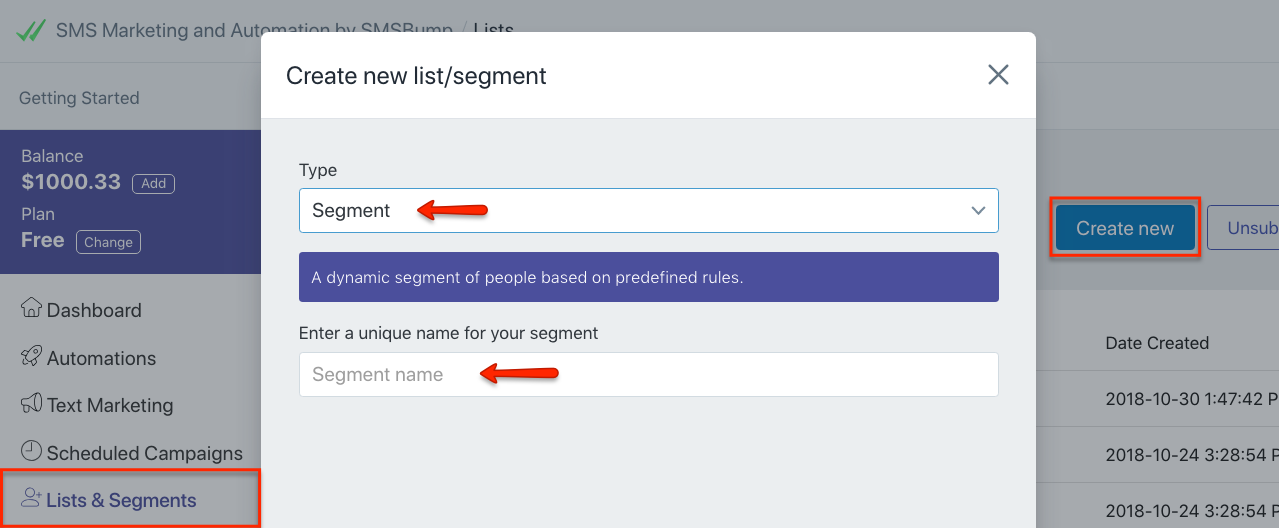
Task: Open the Type dropdown showing Segment
Action: coord(648,210)
